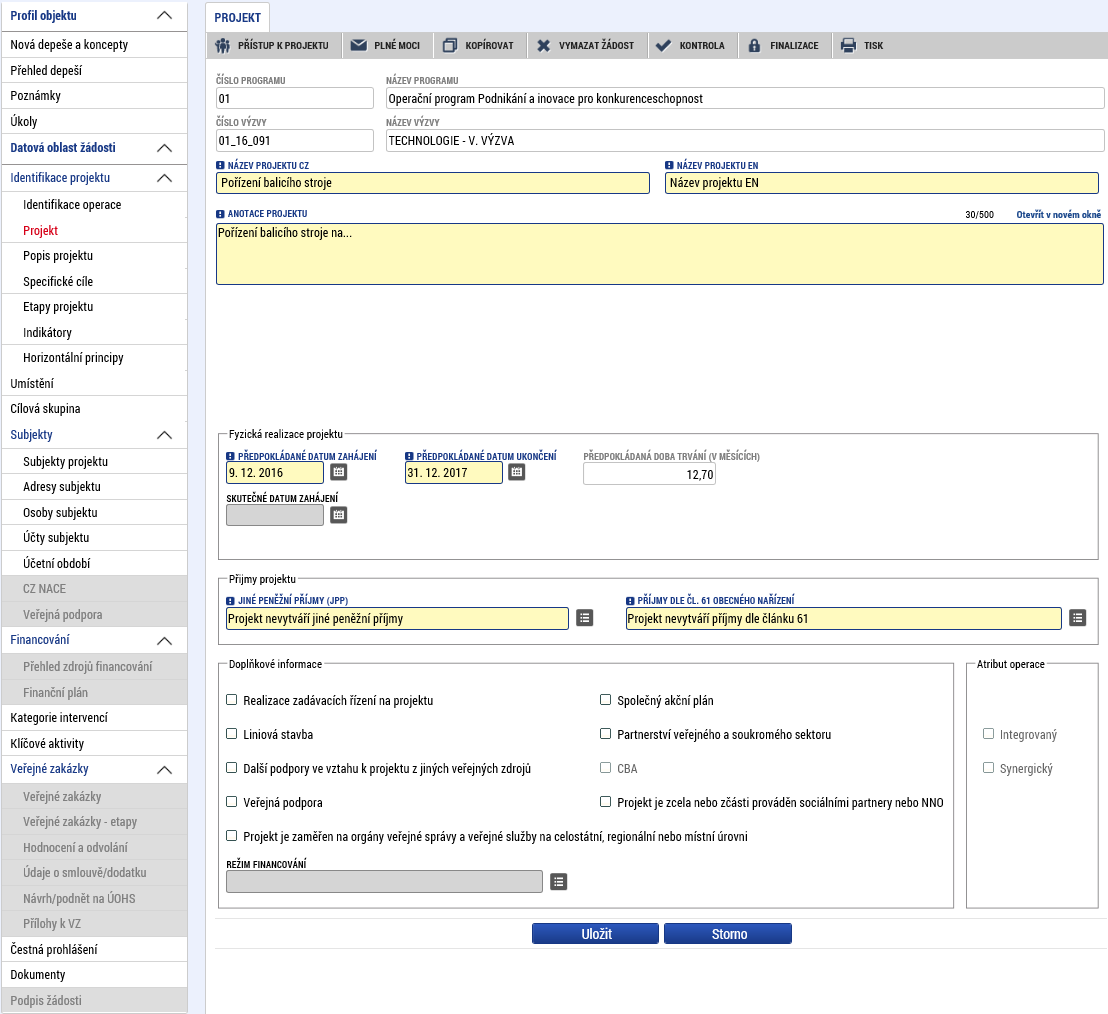Screen dimensions: 1108x1014
Task: Click the Vymazat žádost cross icon
Action: click(x=543, y=46)
